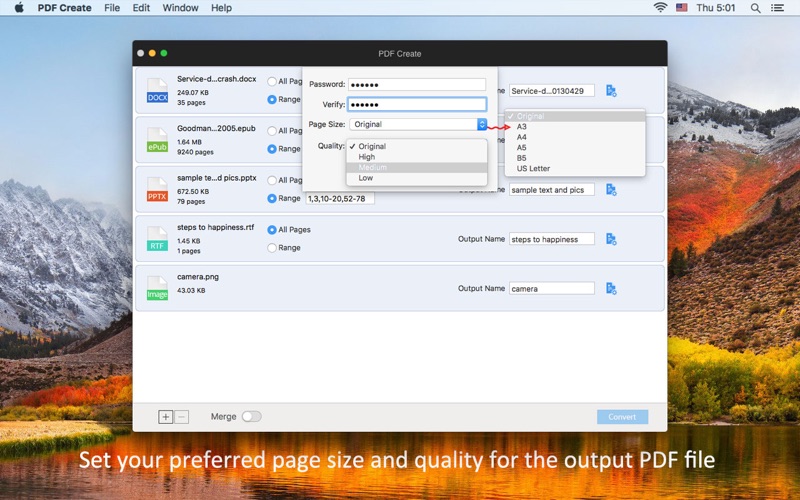
Task: Select All Pages for steps to happiness.rtf
Action: coord(272,230)
